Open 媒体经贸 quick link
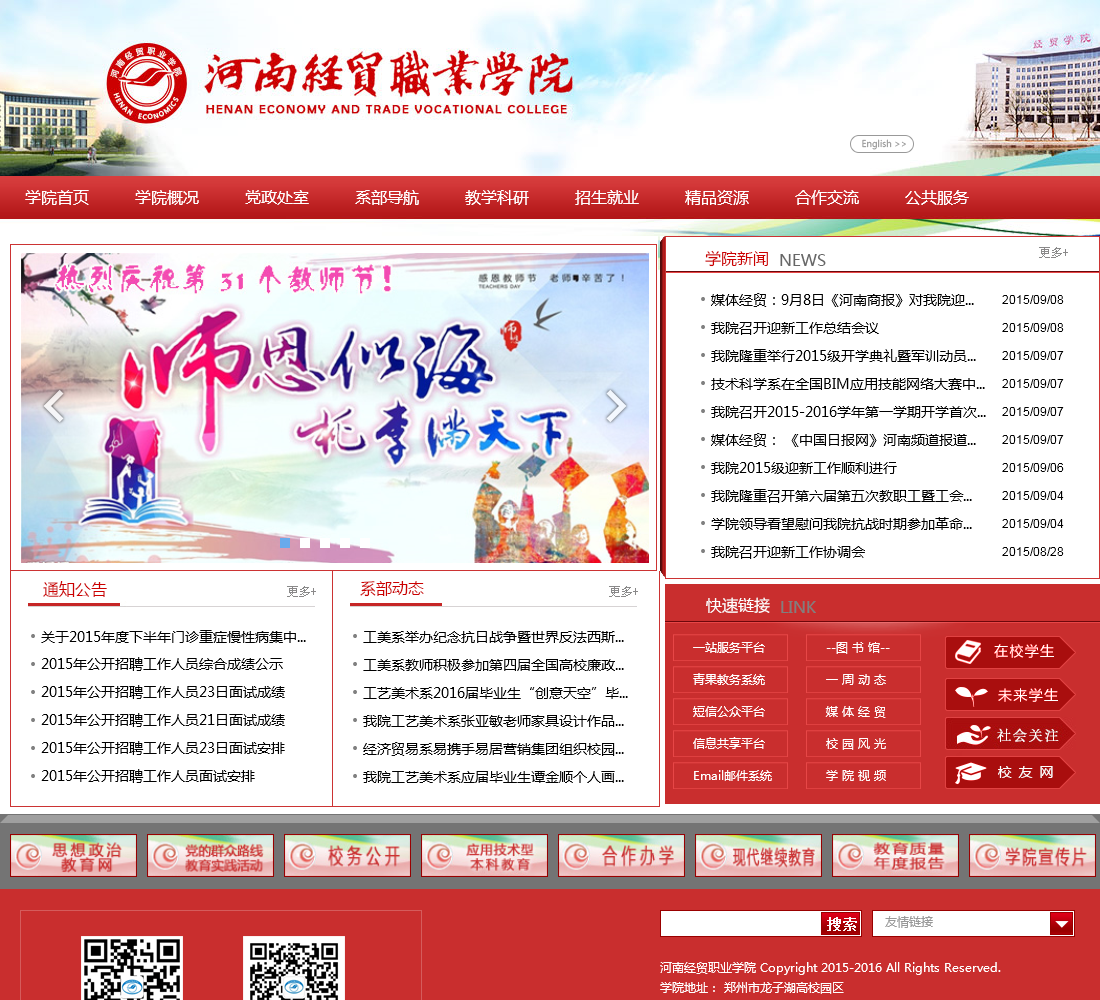 pos(863,712)
